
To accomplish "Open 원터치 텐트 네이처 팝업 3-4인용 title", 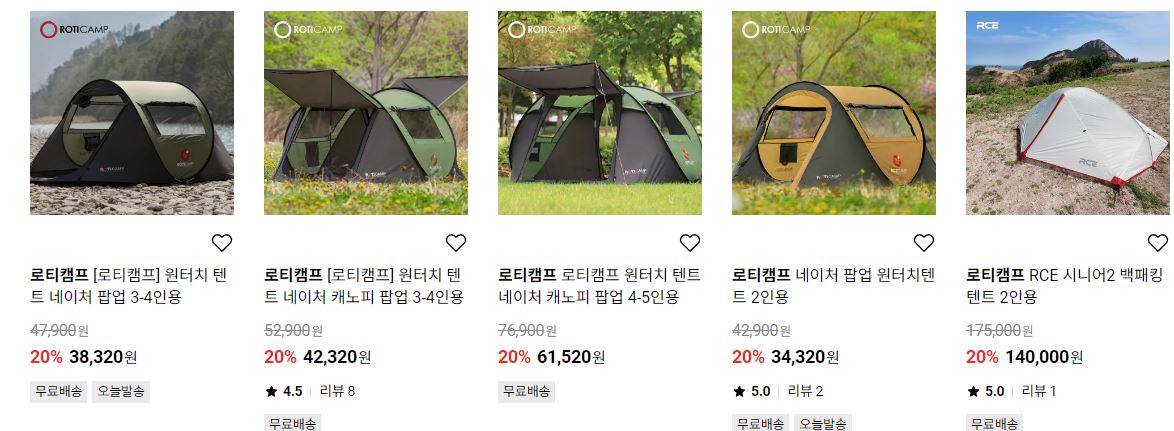I will (129, 286).
